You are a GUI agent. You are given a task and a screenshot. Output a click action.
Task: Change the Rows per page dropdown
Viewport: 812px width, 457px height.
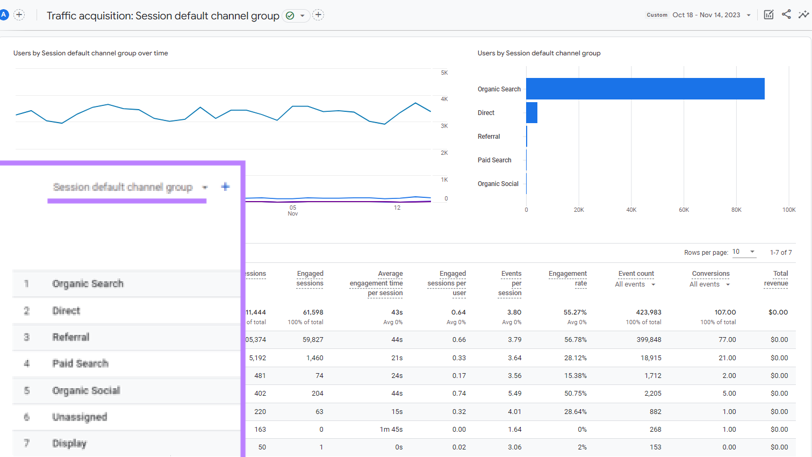tap(743, 252)
